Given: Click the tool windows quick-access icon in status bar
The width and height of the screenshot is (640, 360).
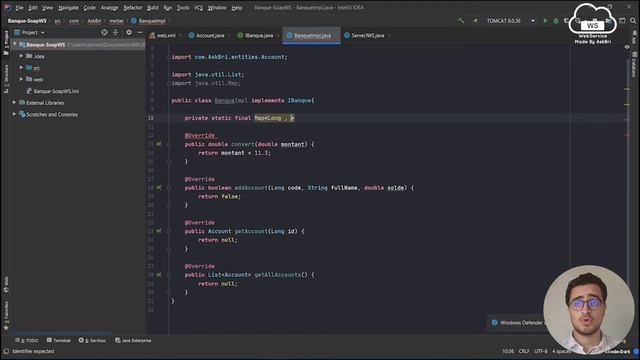Looking at the screenshot, I should point(6,351).
